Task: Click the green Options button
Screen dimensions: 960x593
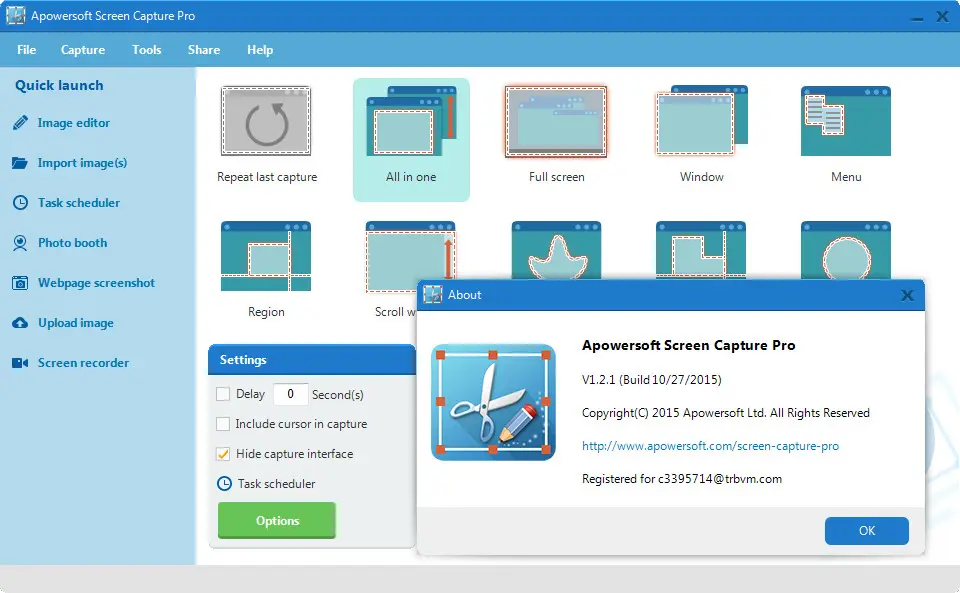Action: pos(277,520)
